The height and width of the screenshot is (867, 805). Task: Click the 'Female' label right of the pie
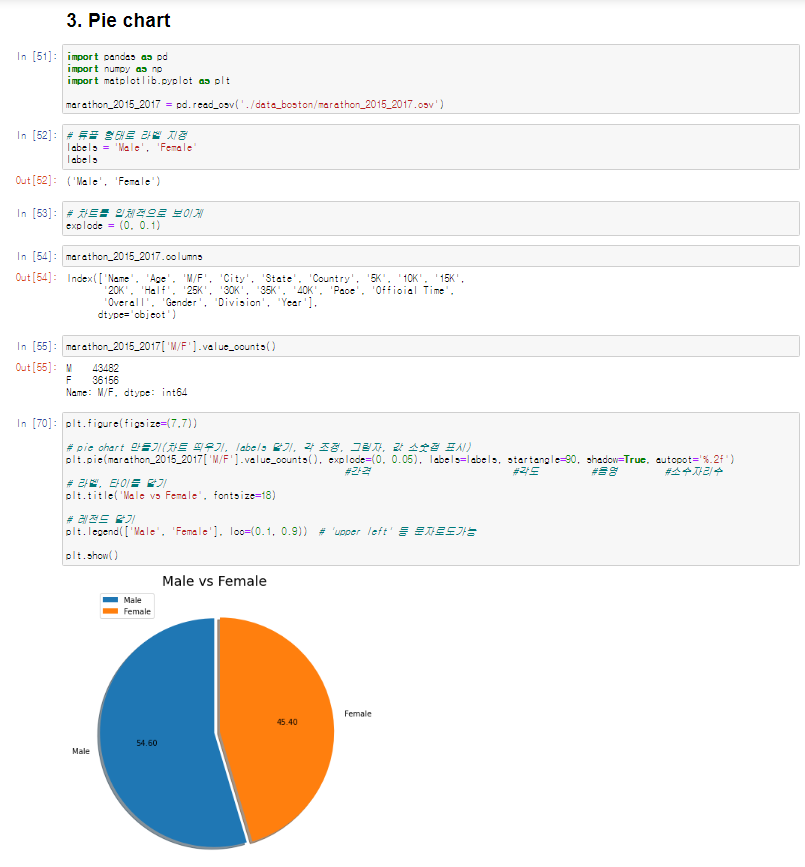358,714
